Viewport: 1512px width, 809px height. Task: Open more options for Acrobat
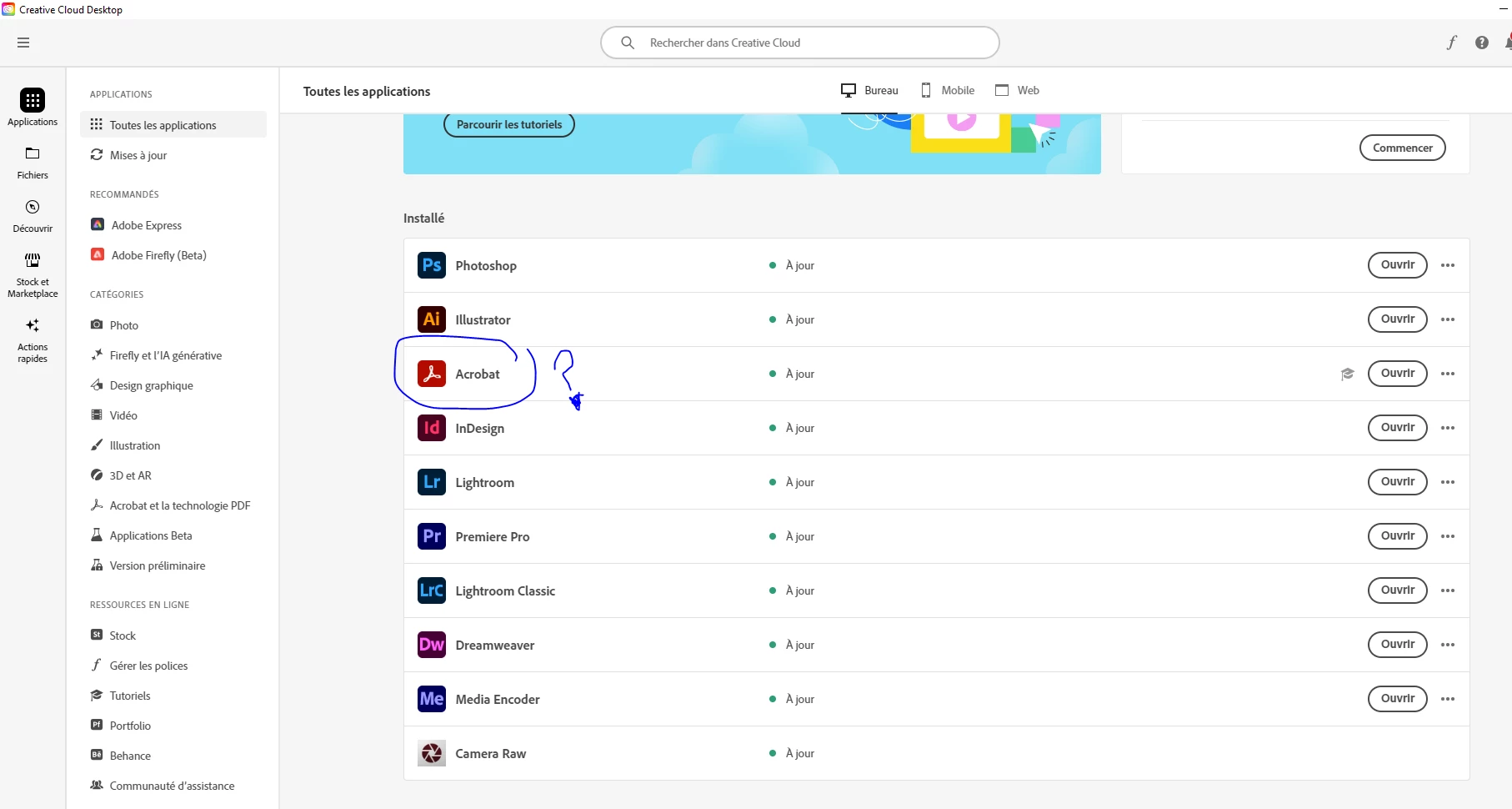(x=1448, y=374)
